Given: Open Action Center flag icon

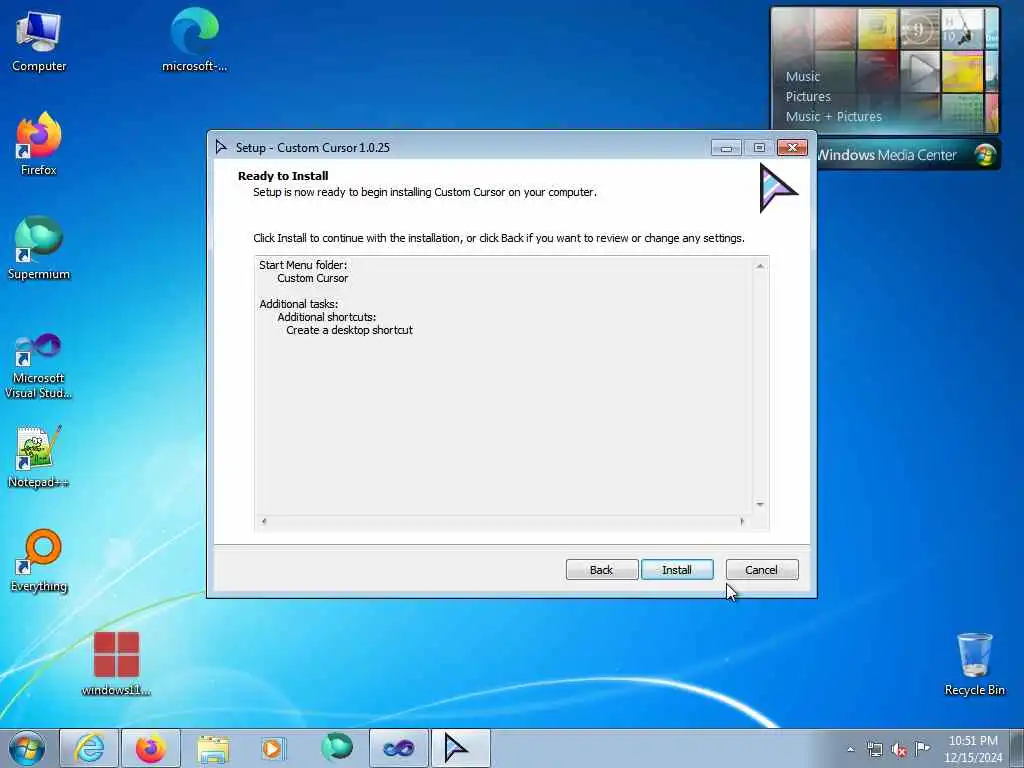Looking at the screenshot, I should (923, 748).
